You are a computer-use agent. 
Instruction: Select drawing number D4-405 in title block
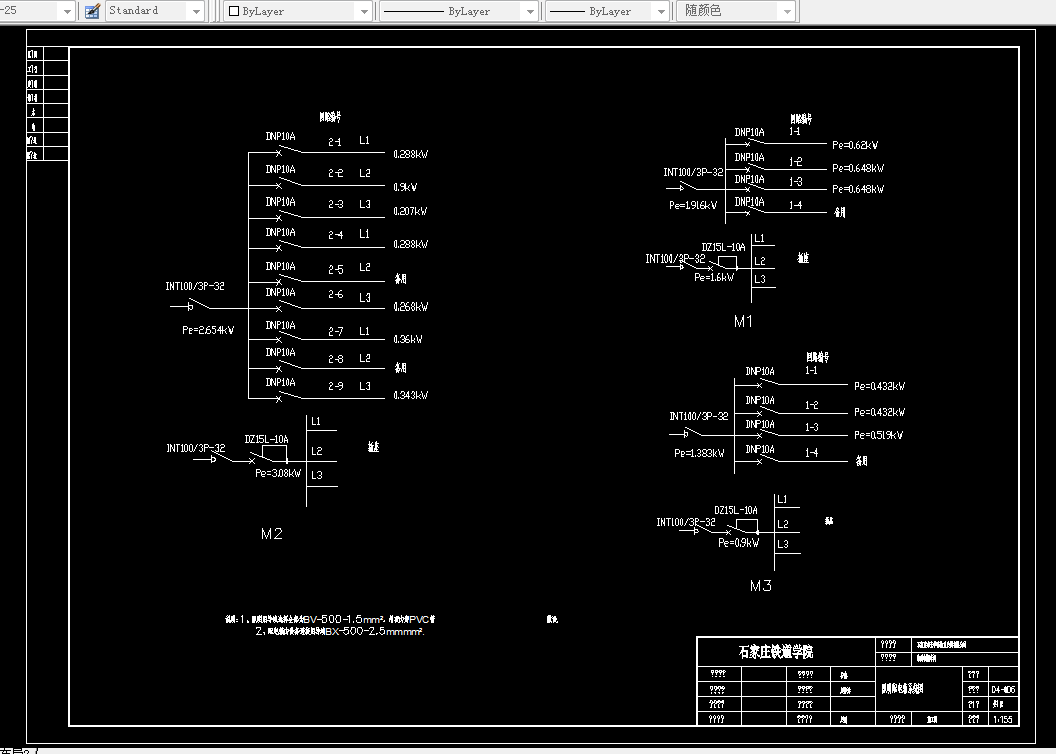tap(1003, 689)
